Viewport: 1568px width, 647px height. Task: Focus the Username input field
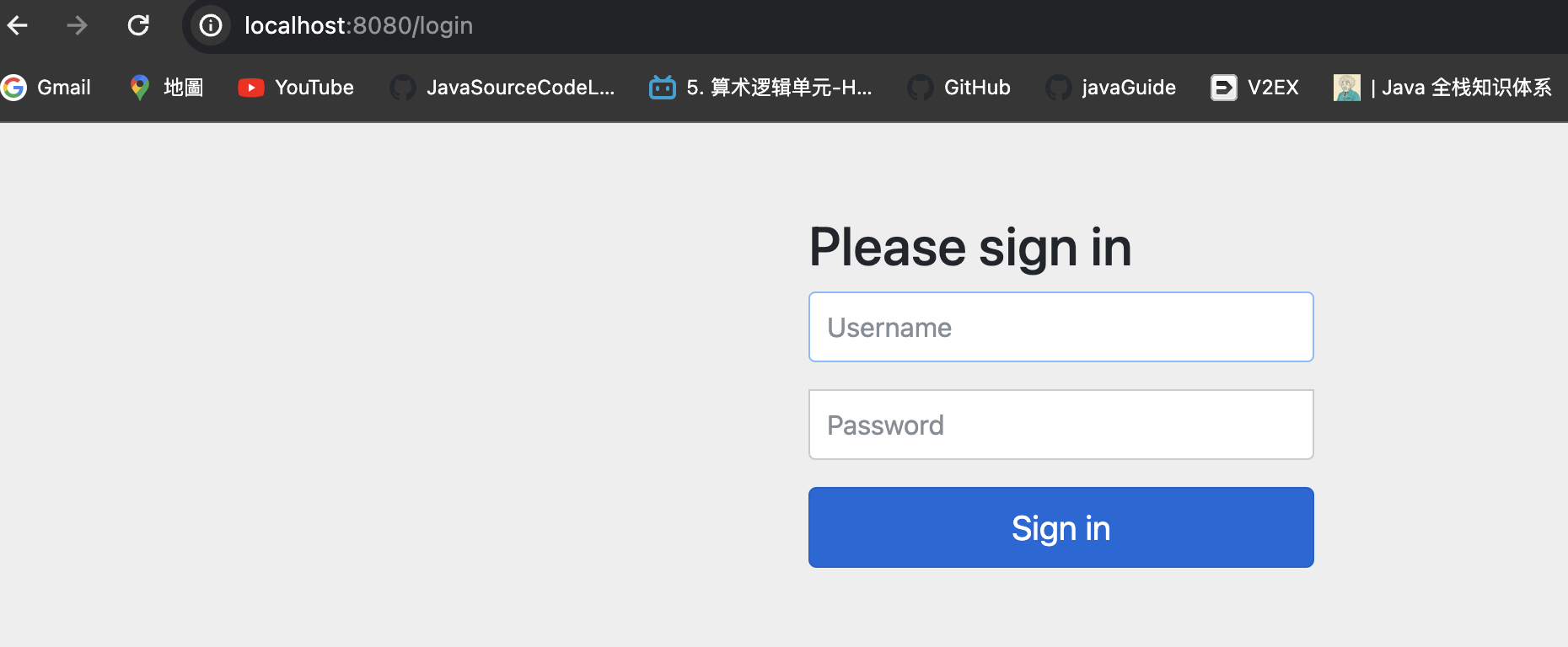[1061, 327]
